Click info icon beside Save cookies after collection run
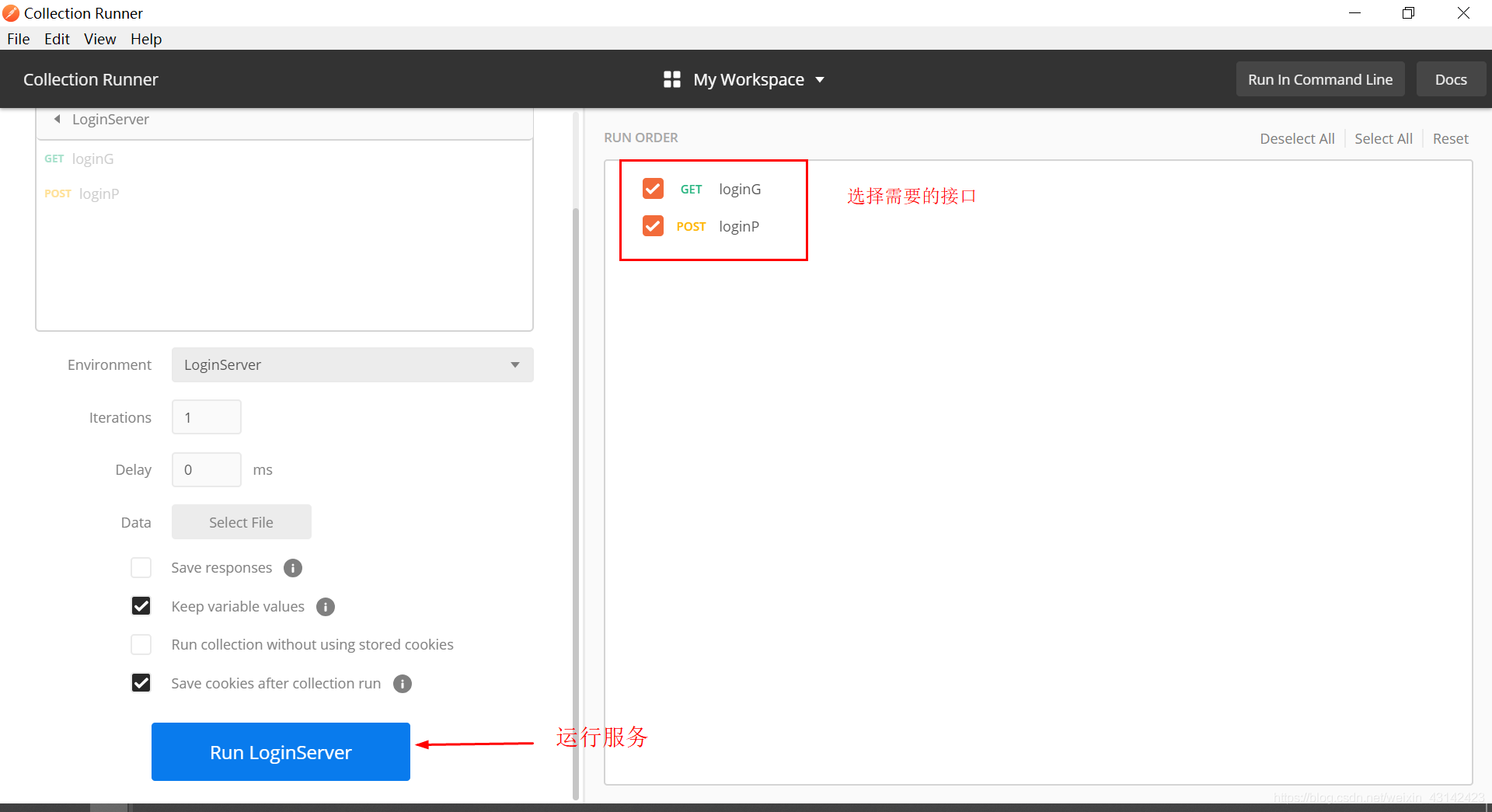 tap(403, 684)
